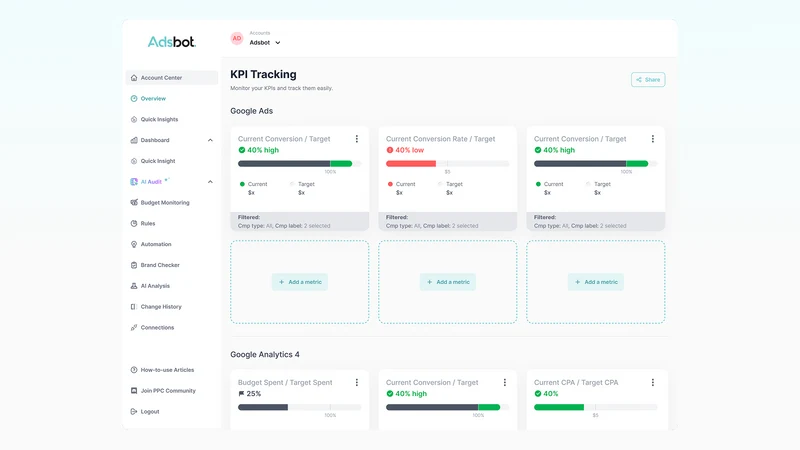The width and height of the screenshot is (800, 450).
Task: Open Account Center in sidebar
Action: pos(171,78)
